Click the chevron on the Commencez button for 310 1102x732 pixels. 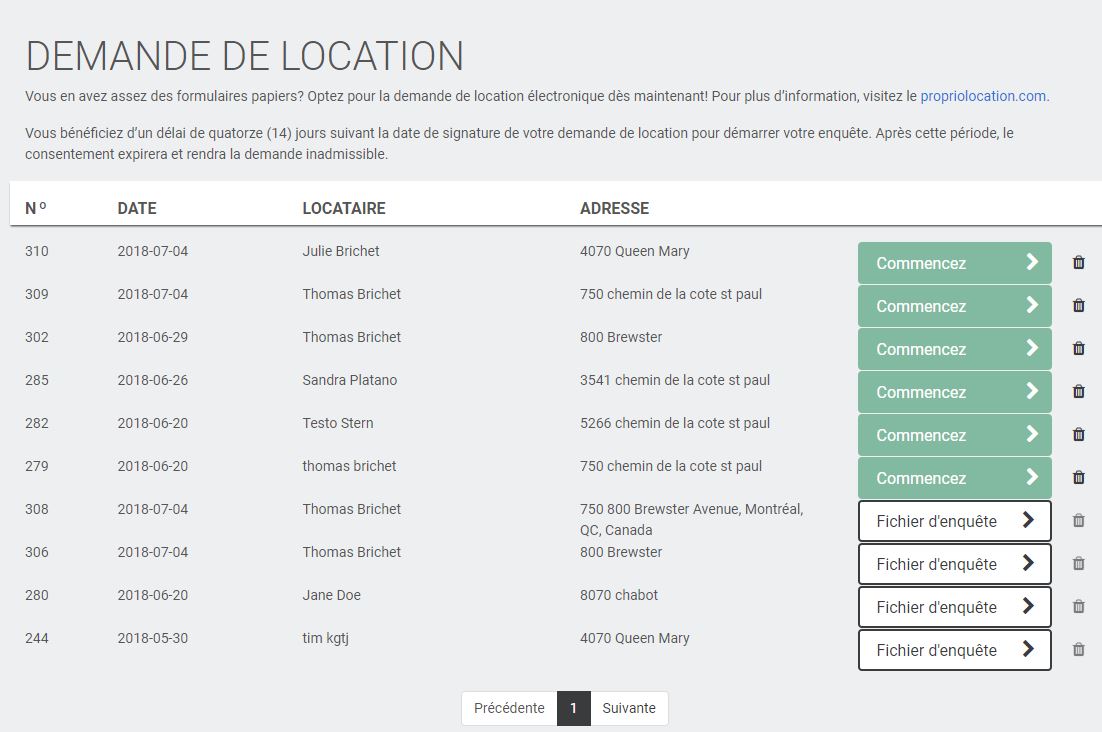1032,262
